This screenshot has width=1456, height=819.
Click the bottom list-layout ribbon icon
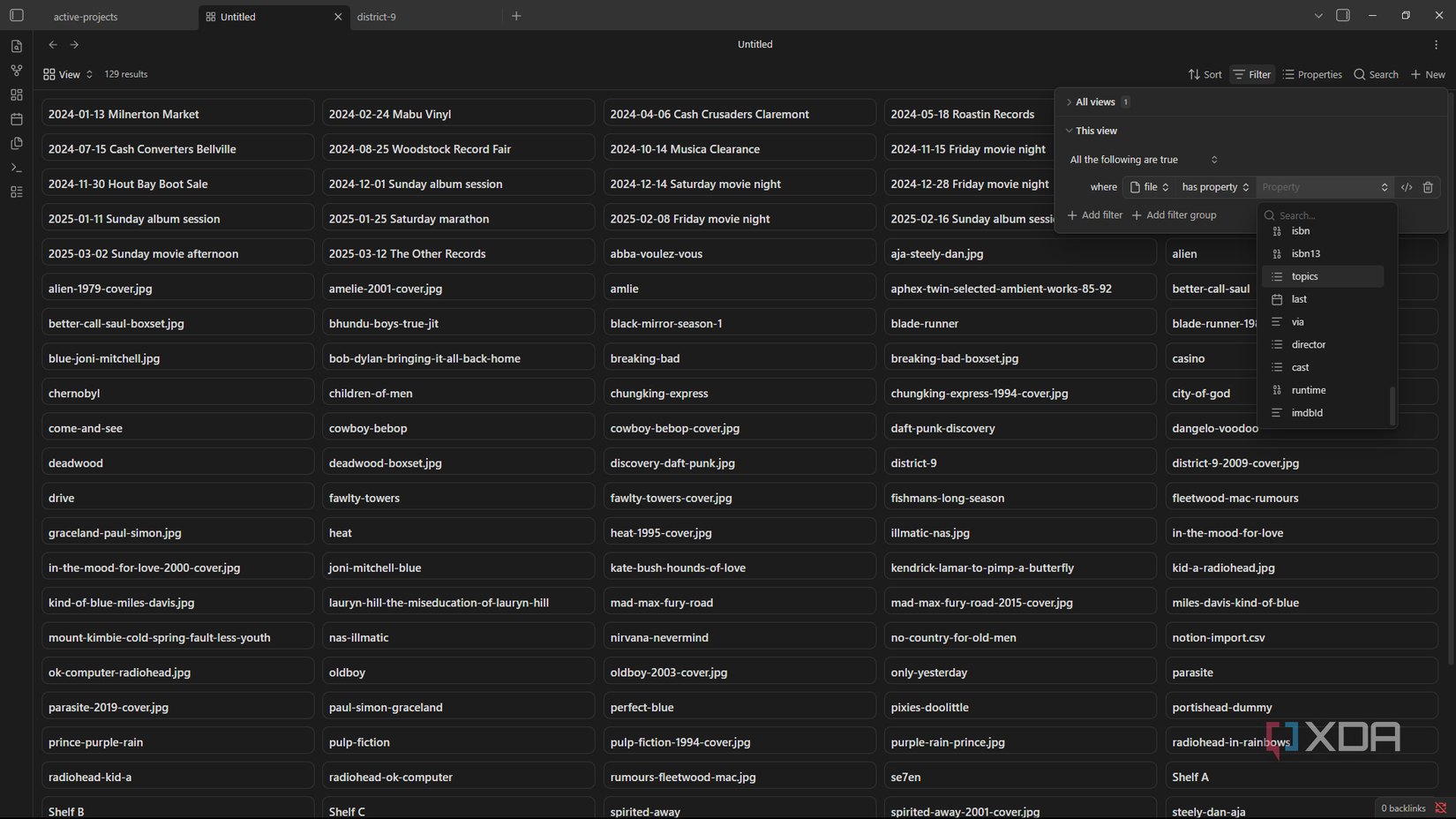(17, 192)
